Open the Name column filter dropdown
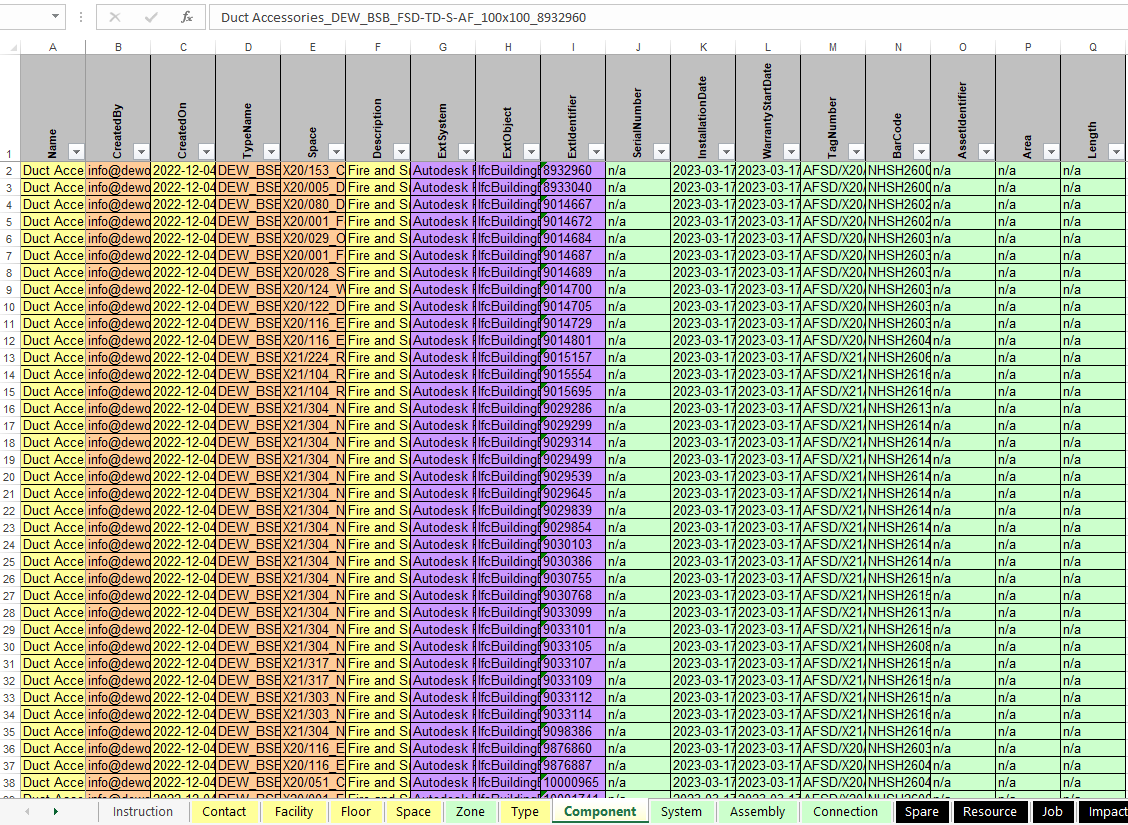This screenshot has width=1128, height=825. coord(76,152)
